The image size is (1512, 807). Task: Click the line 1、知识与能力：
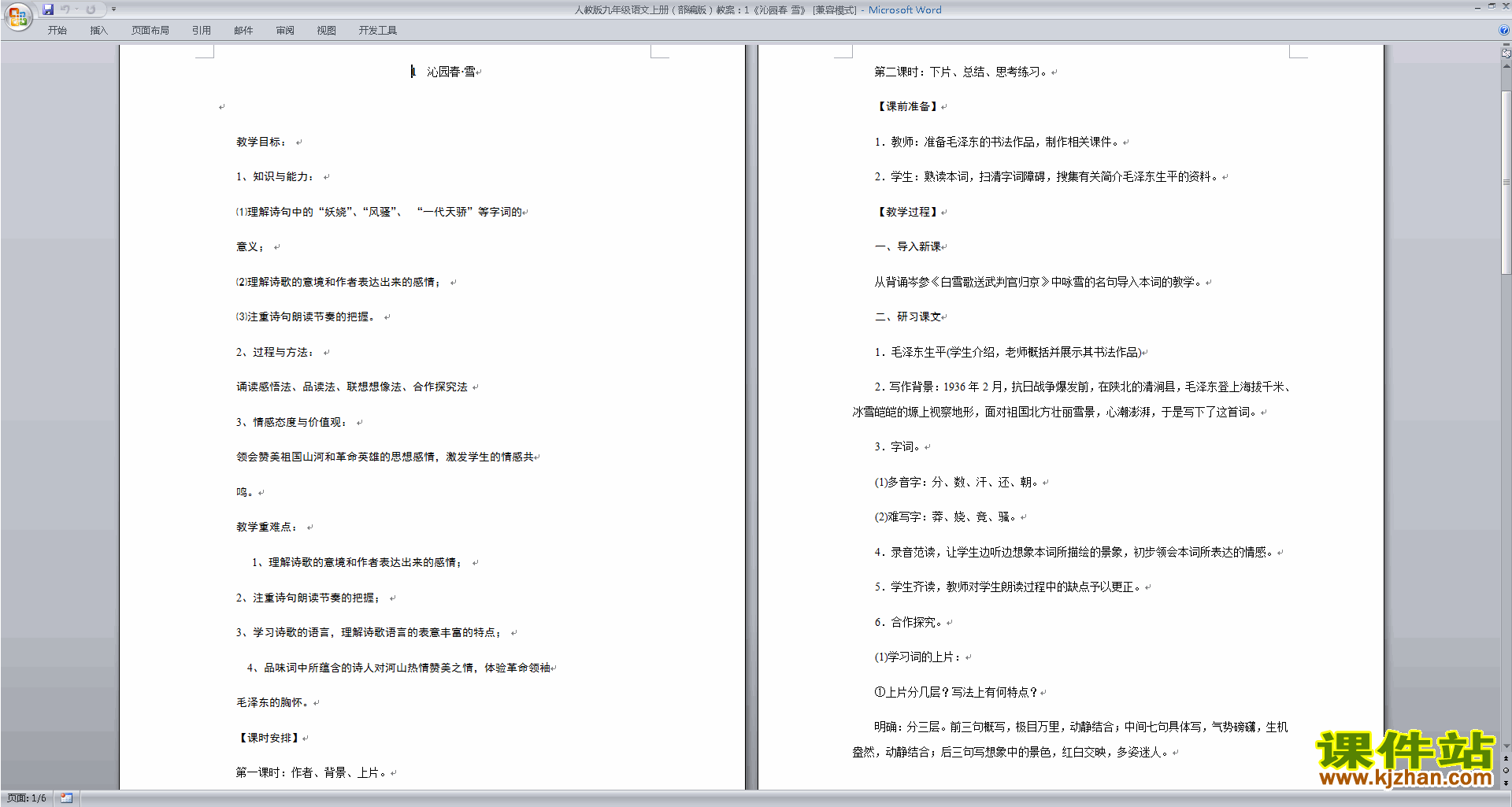(276, 177)
